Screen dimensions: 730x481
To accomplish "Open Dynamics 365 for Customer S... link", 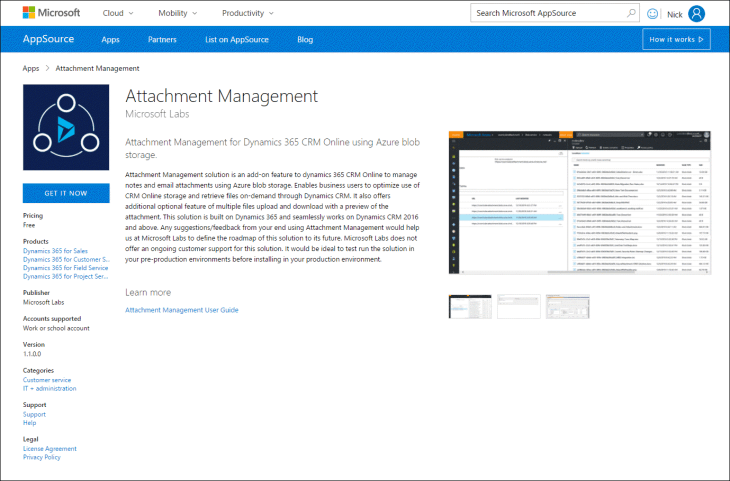I will pyautogui.click(x=66, y=259).
